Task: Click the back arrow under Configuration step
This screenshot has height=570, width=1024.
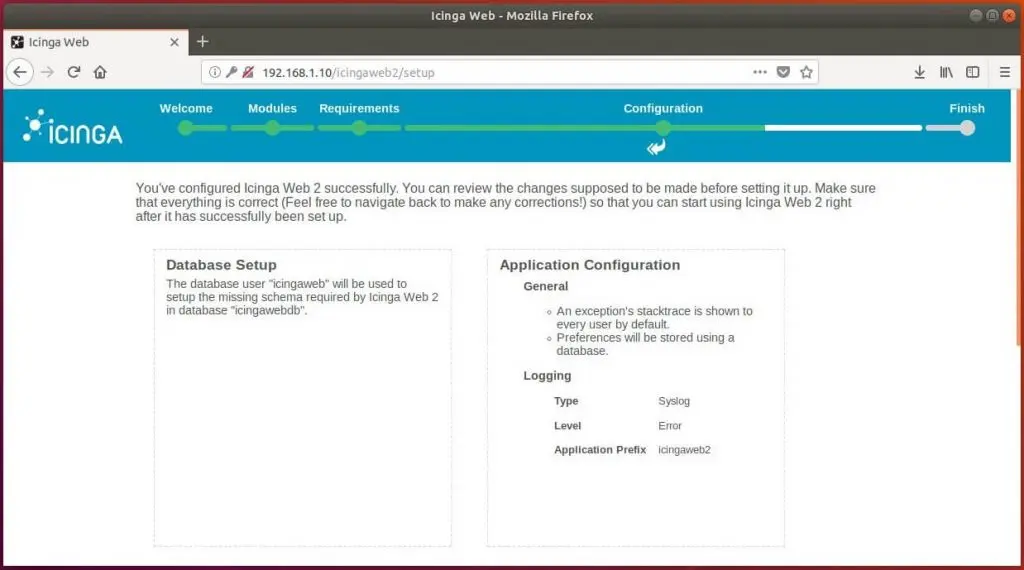Action: (x=656, y=148)
